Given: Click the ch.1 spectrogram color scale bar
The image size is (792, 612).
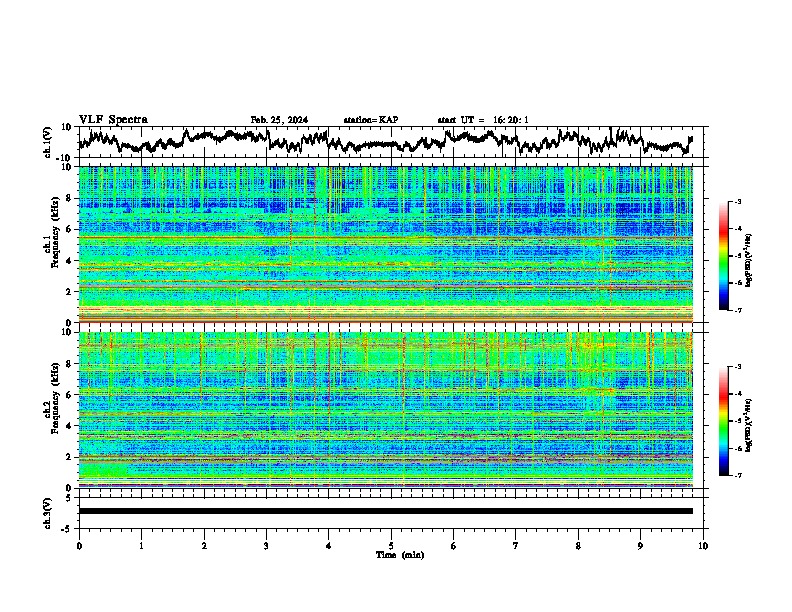Looking at the screenshot, I should pos(723,256).
